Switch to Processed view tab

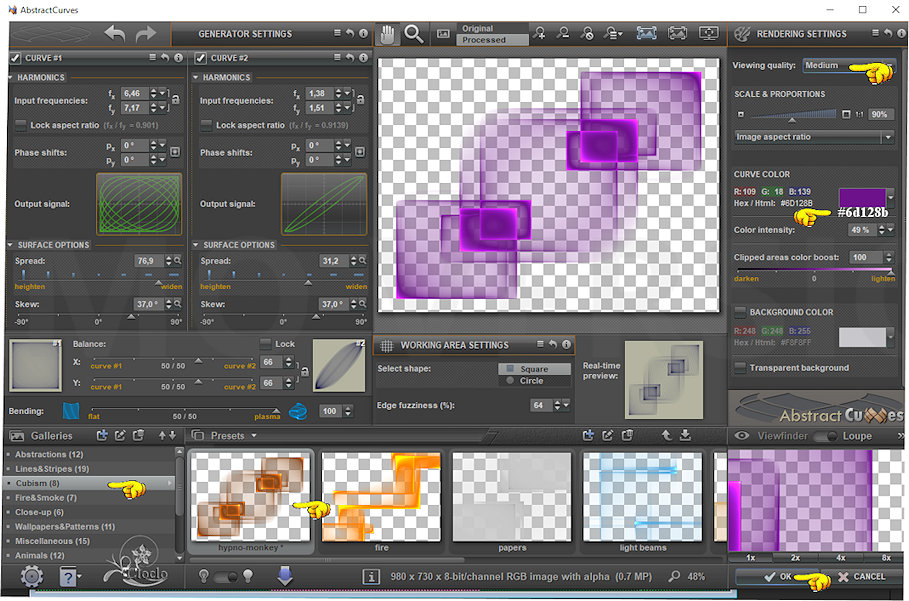[x=484, y=40]
